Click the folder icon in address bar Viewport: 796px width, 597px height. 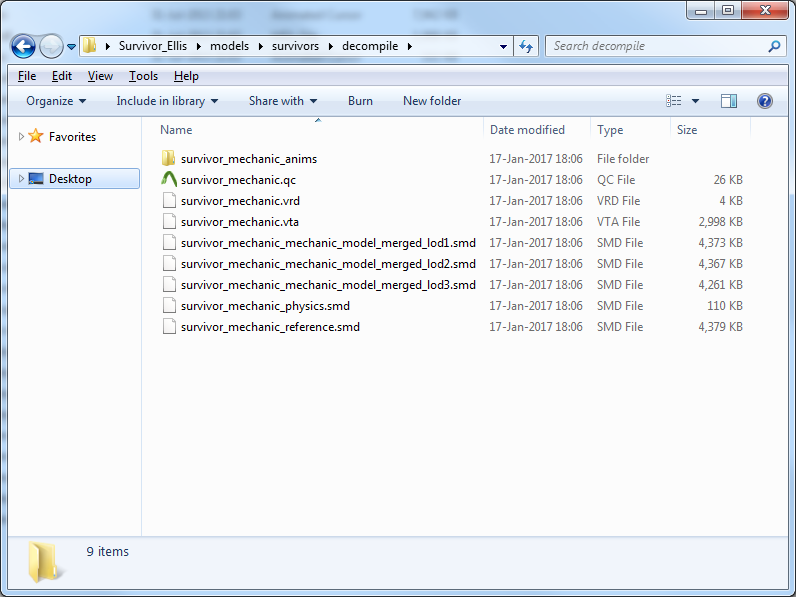(90, 46)
